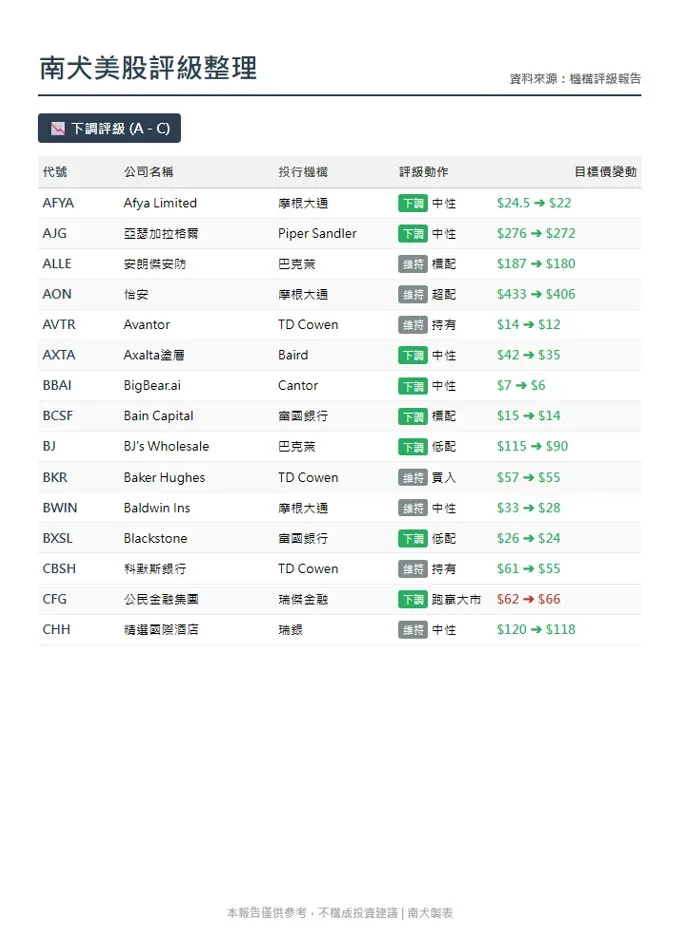Click price change $115 → $90
This screenshot has width=677, height=933.
point(532,446)
